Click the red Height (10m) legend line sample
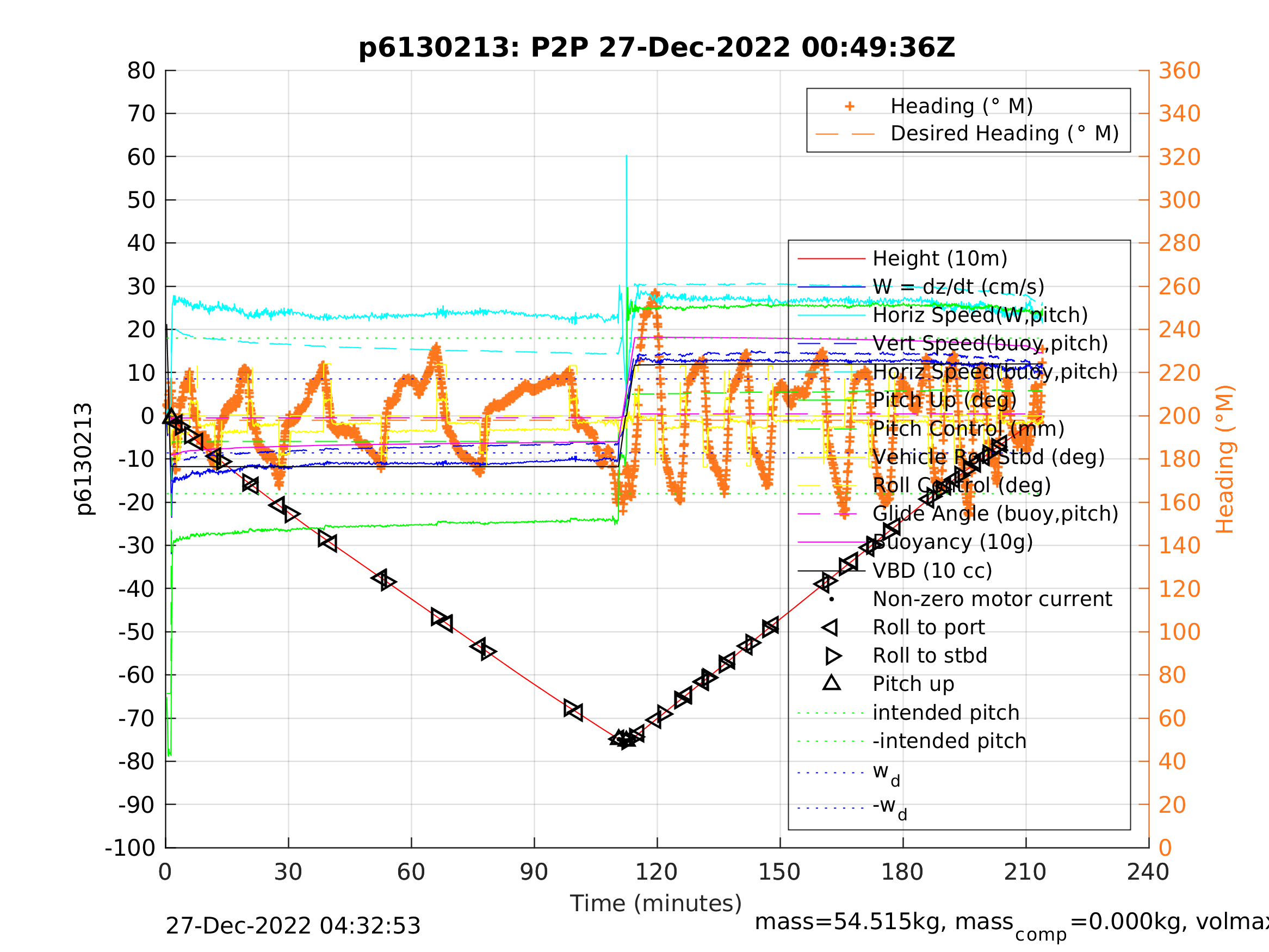 tap(831, 259)
